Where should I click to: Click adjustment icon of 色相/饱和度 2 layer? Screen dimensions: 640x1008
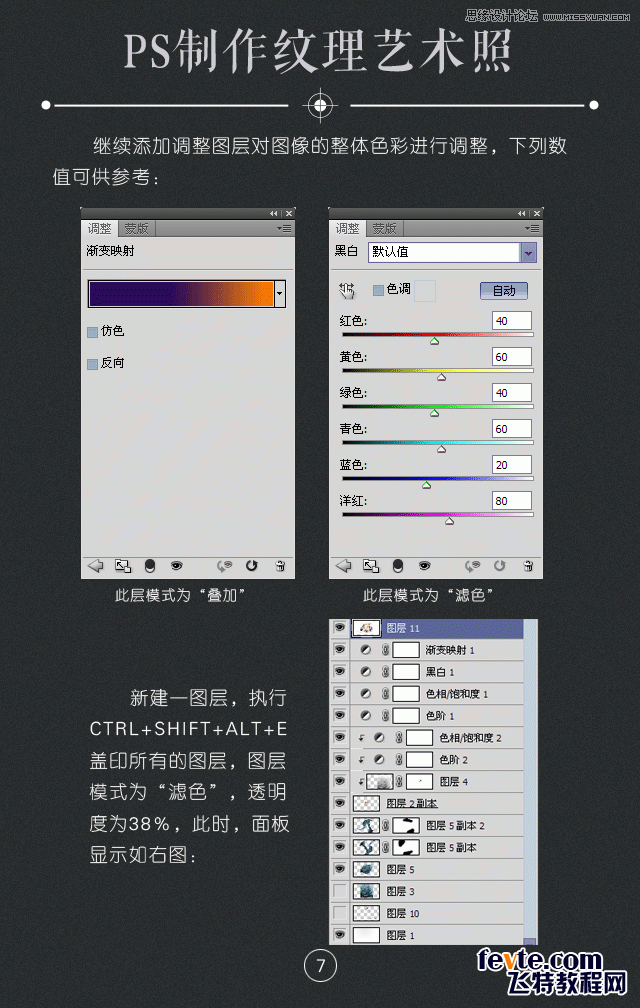[x=379, y=737]
